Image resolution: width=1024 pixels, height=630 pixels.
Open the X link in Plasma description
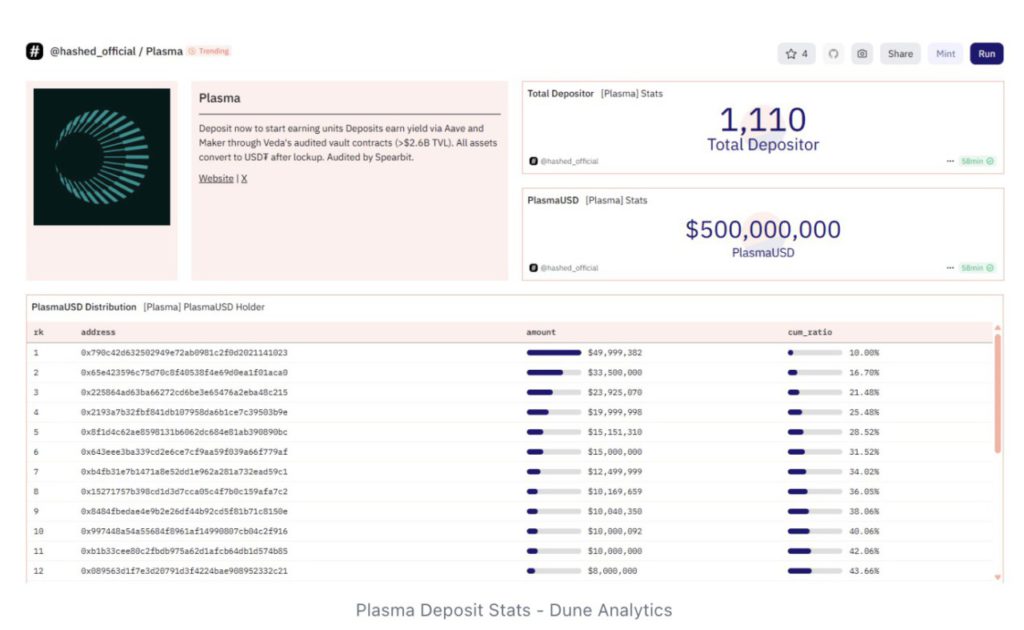[244, 178]
